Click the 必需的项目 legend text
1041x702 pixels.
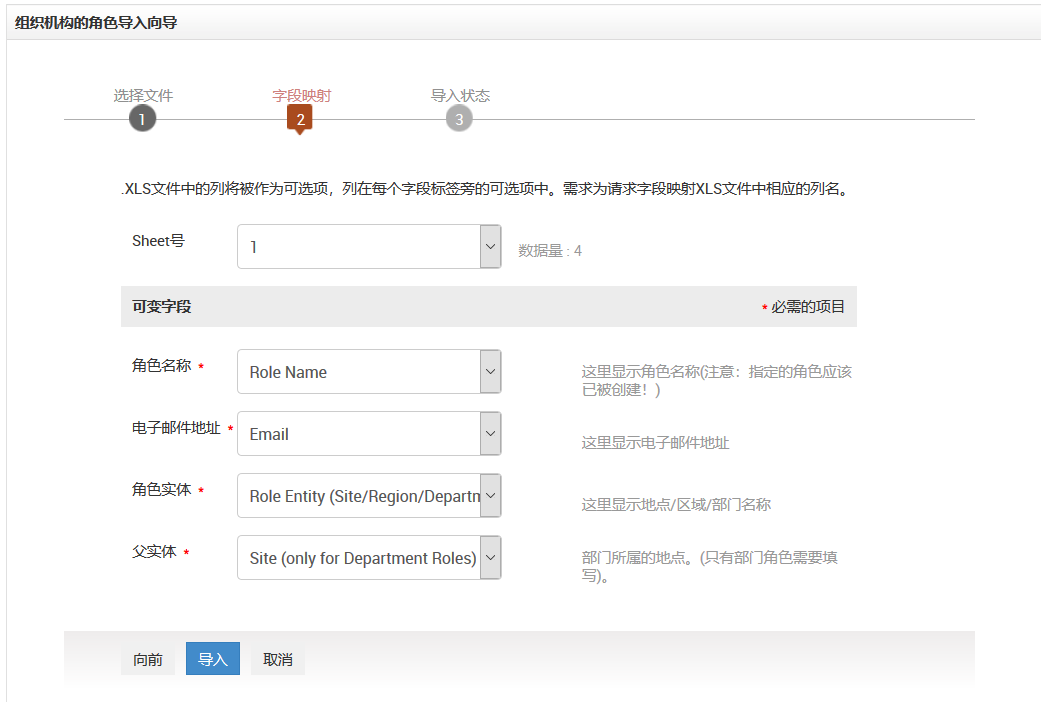807,307
